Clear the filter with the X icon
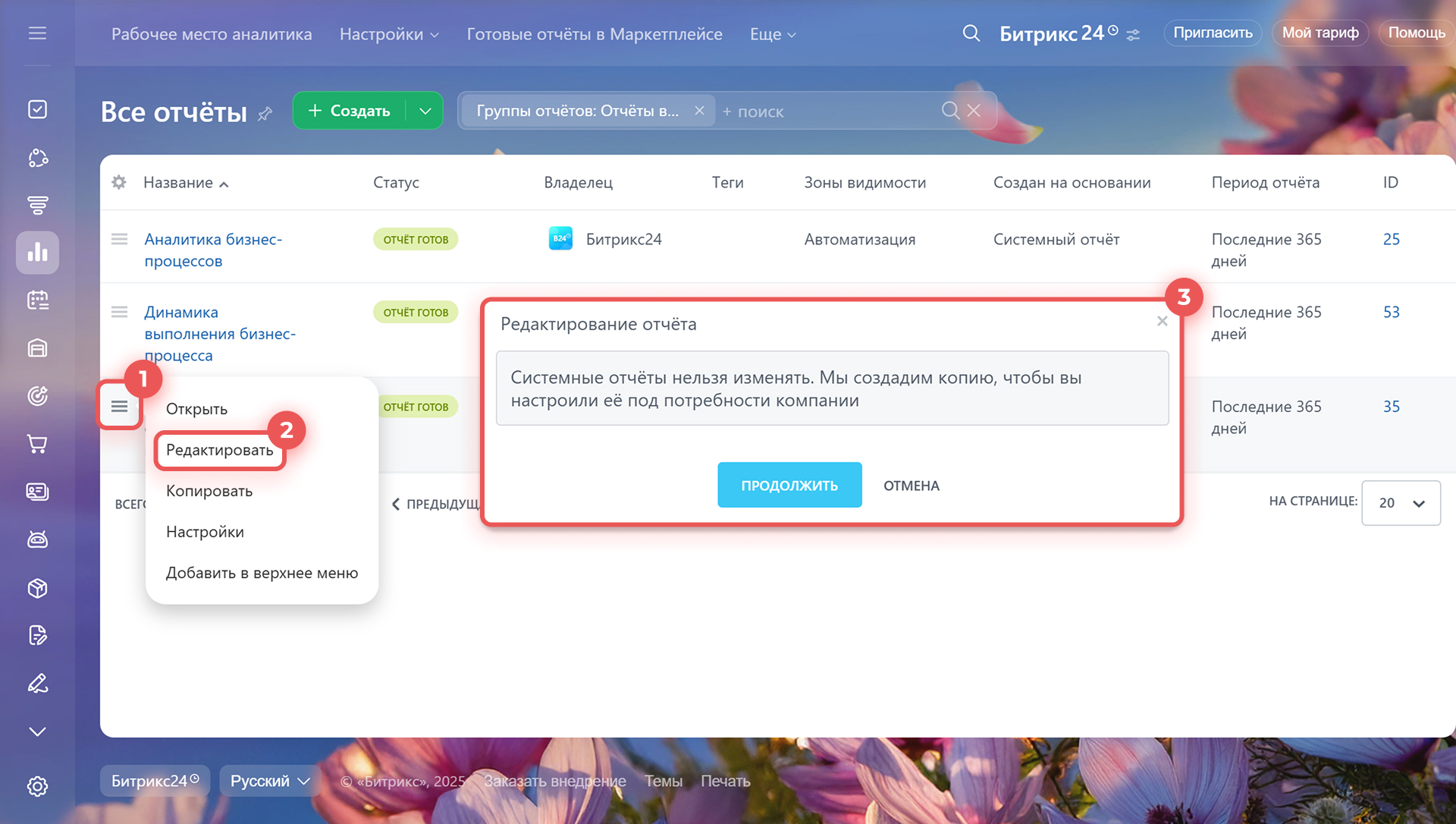Image resolution: width=1456 pixels, height=824 pixels. [974, 111]
